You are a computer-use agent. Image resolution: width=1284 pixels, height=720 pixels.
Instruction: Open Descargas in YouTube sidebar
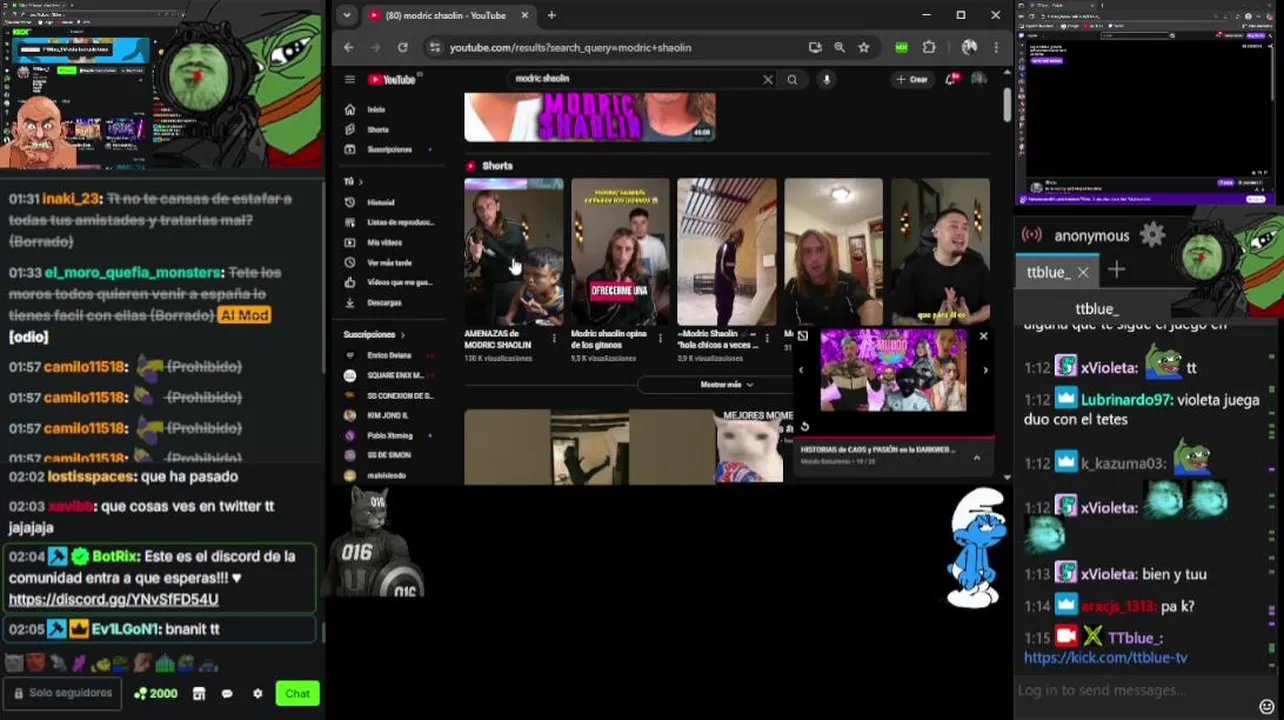click(384, 302)
